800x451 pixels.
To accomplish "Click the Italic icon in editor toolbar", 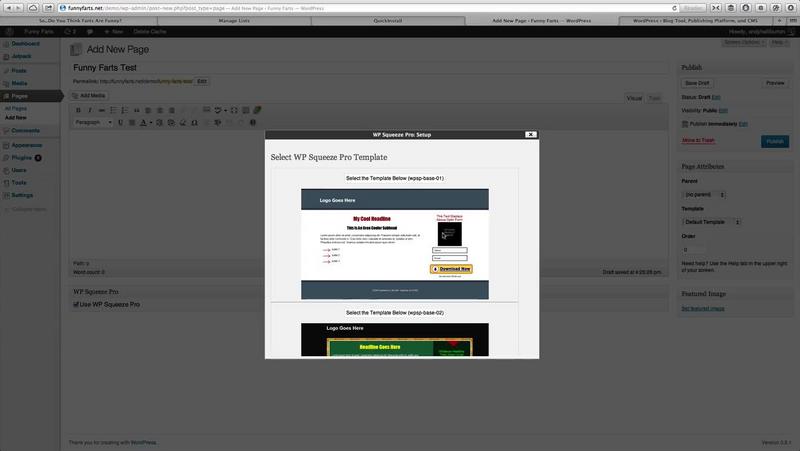I will [90, 110].
